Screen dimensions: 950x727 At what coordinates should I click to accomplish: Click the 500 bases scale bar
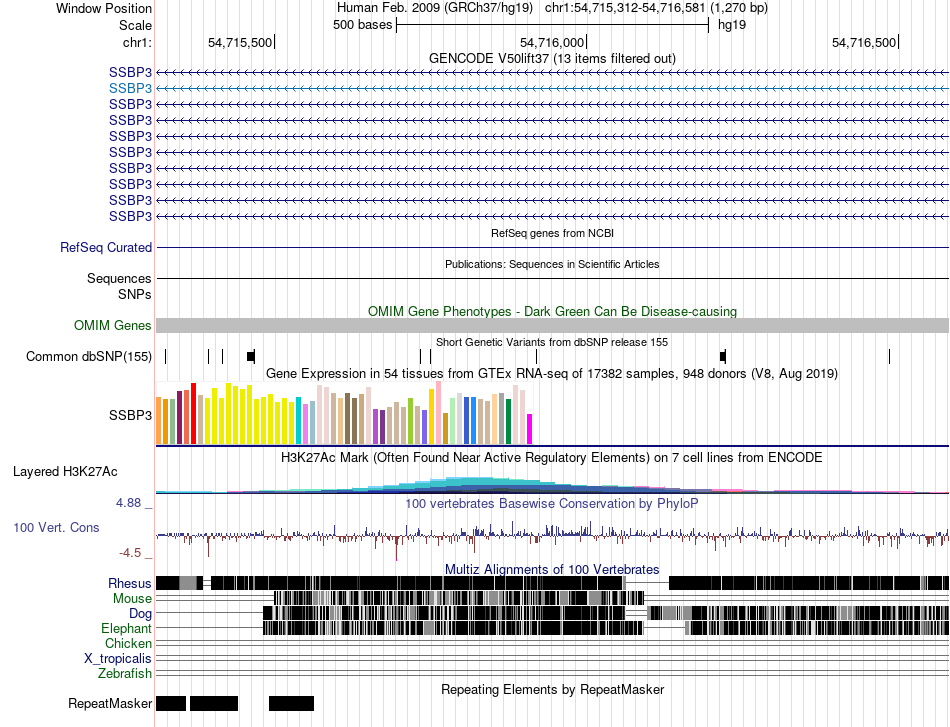(x=552, y=25)
